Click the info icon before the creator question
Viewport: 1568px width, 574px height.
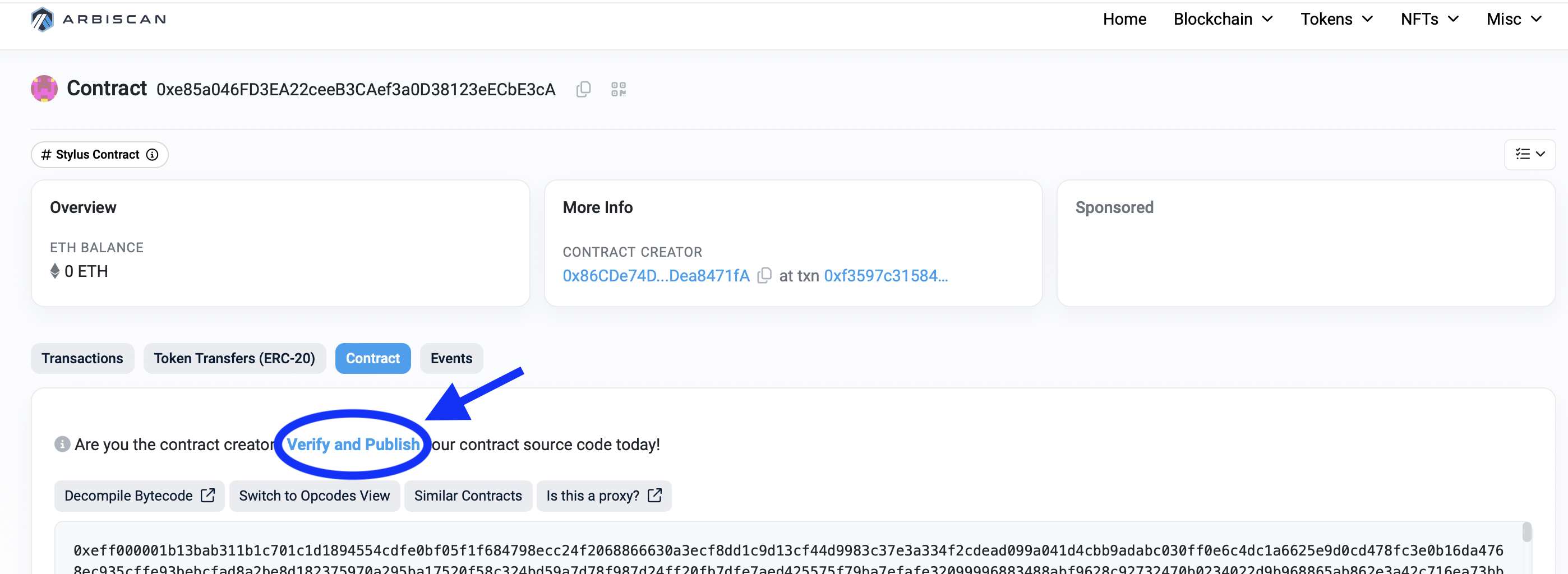pyautogui.click(x=63, y=444)
